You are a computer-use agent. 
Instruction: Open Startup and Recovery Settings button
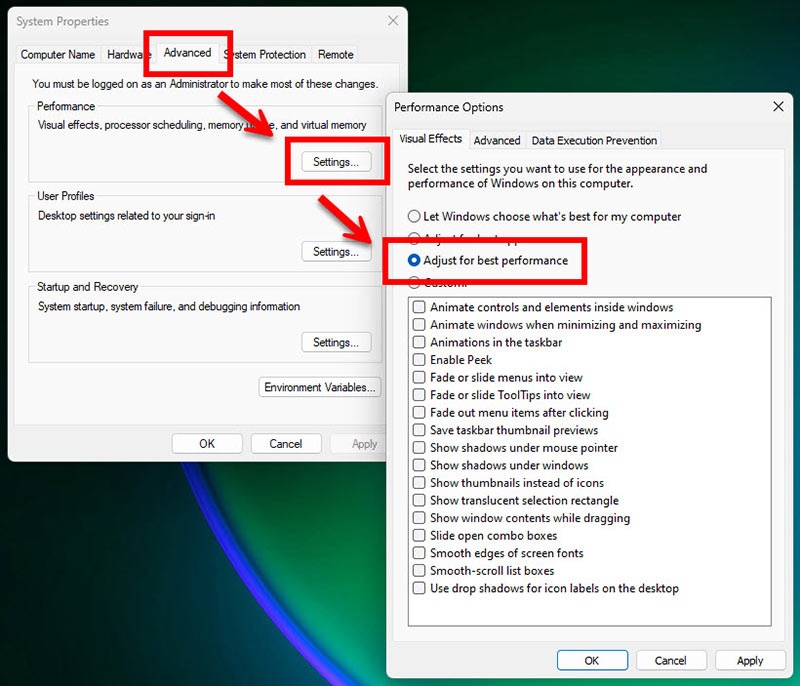click(336, 342)
